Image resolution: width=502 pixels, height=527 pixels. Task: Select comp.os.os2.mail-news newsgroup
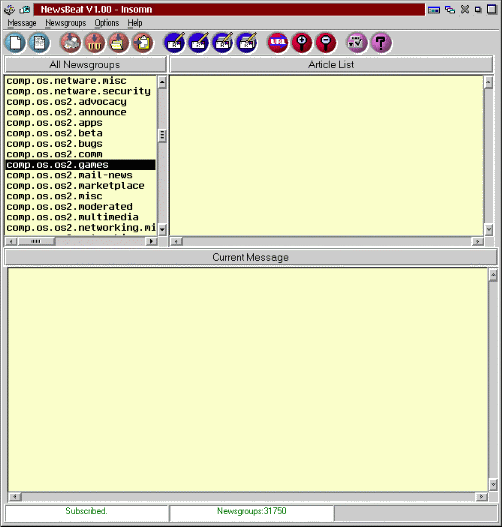click(80, 175)
